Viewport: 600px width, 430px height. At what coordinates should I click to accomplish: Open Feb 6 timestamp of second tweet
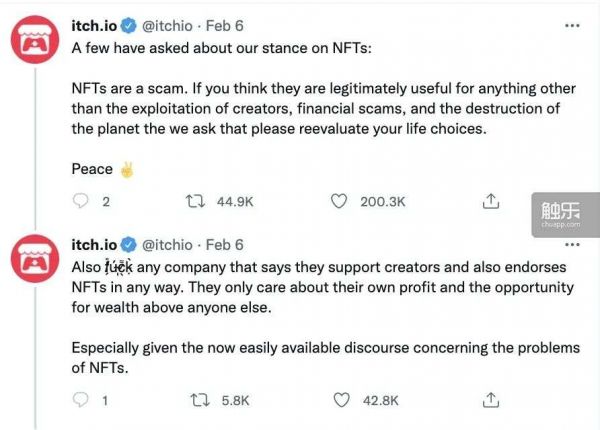(x=225, y=245)
